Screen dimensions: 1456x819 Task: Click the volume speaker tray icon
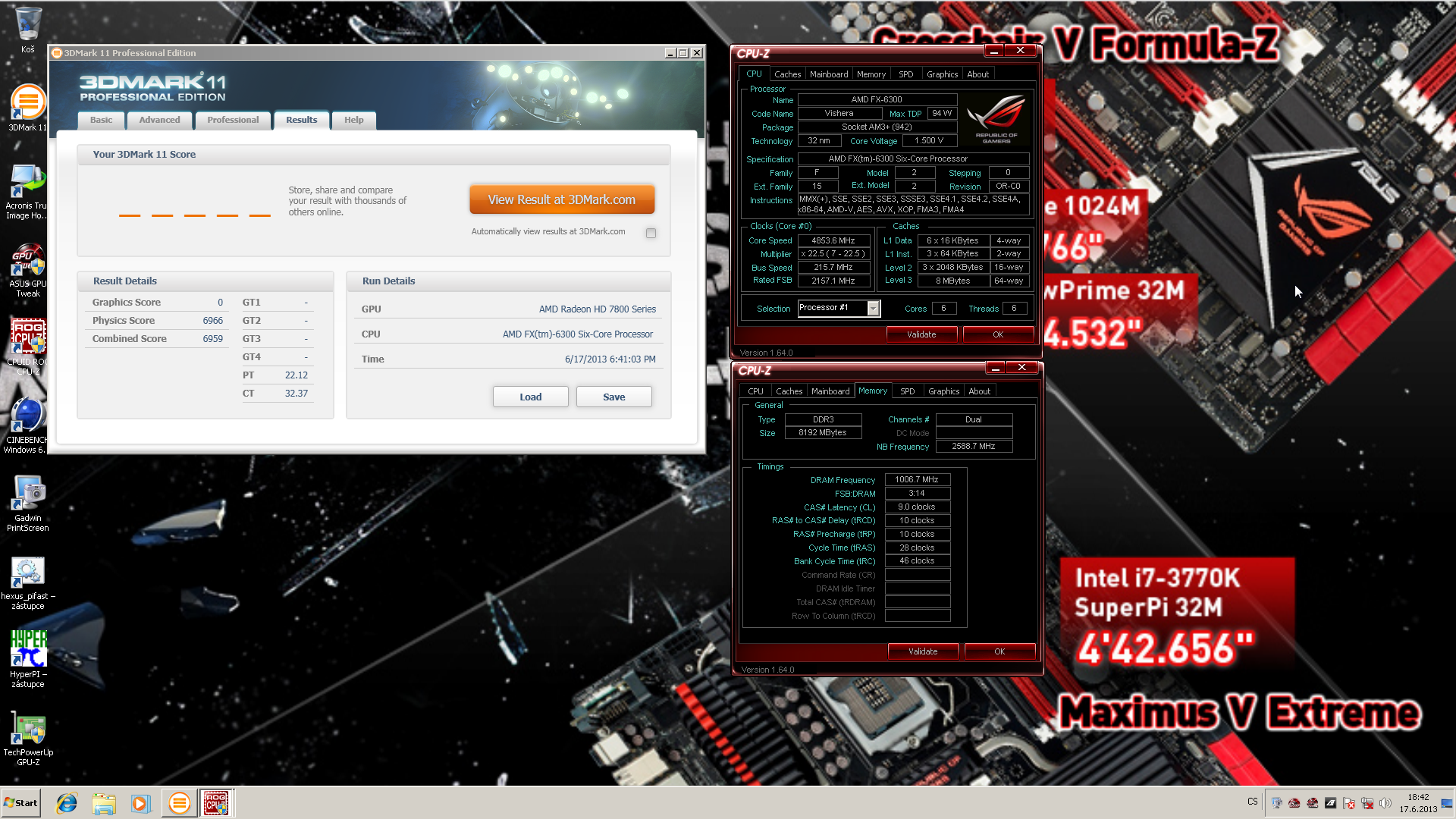tap(1385, 803)
